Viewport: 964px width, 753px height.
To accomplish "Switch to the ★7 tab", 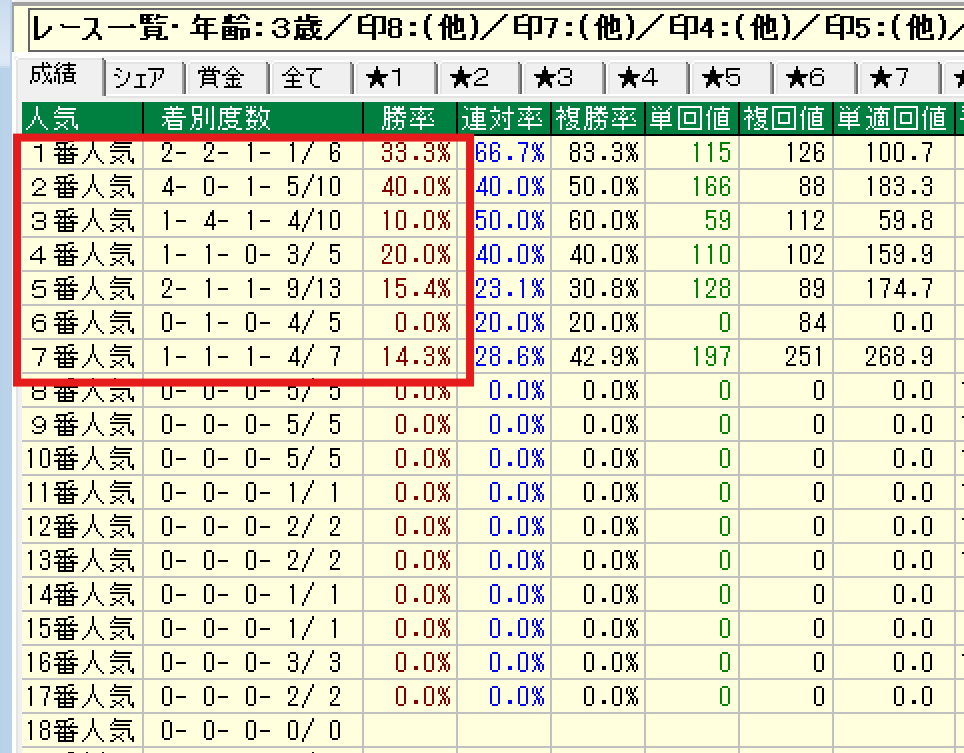I will (889, 78).
